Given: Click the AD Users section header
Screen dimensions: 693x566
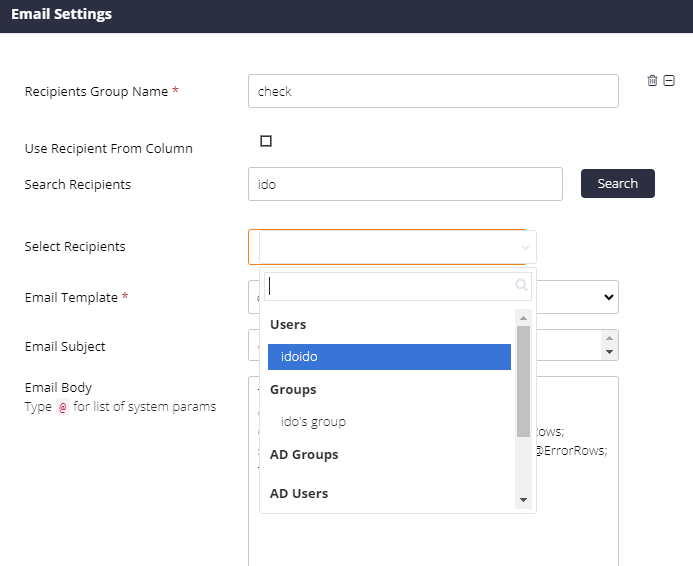Looking at the screenshot, I should 299,493.
